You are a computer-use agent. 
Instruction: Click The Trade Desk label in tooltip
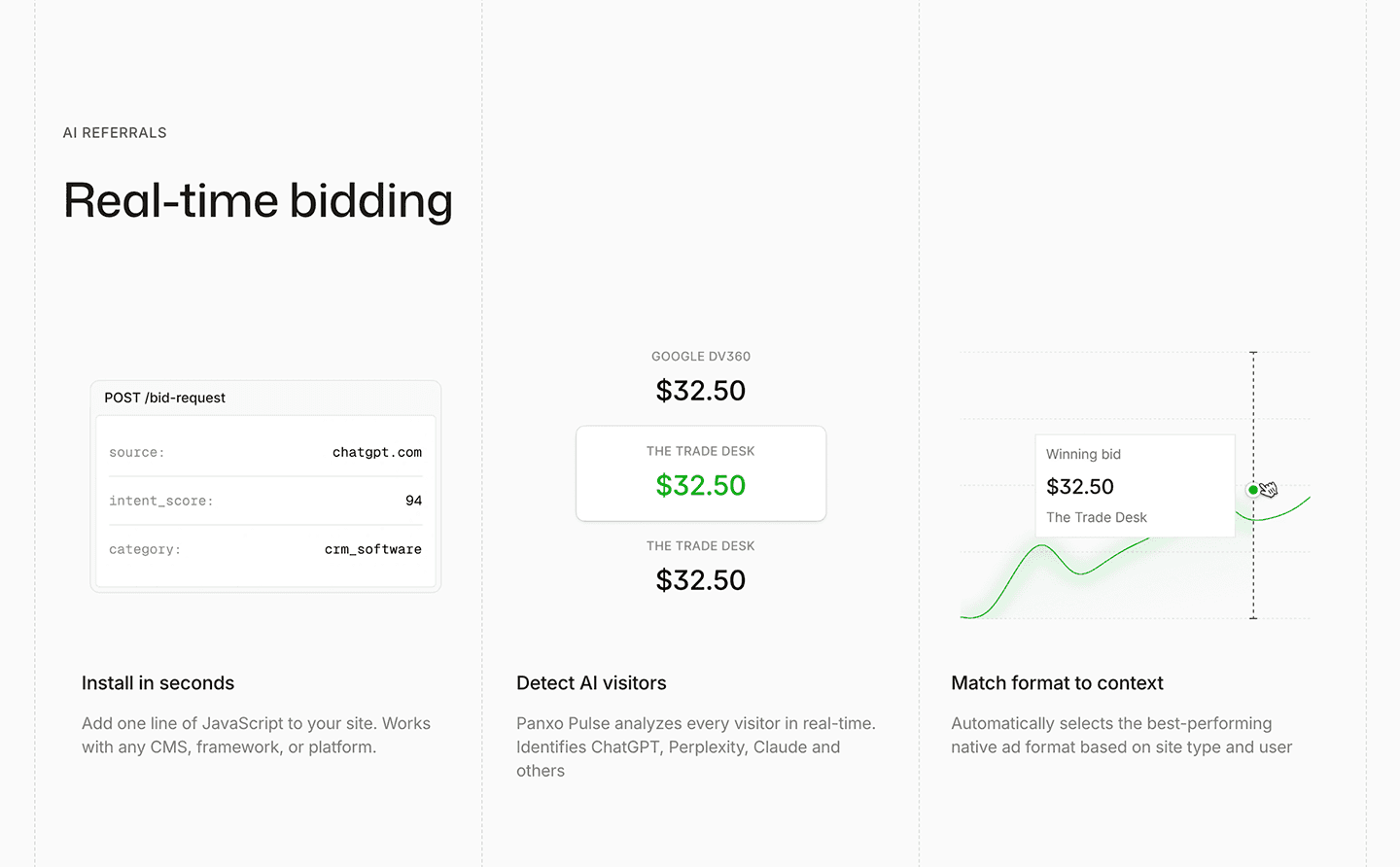click(x=1097, y=517)
